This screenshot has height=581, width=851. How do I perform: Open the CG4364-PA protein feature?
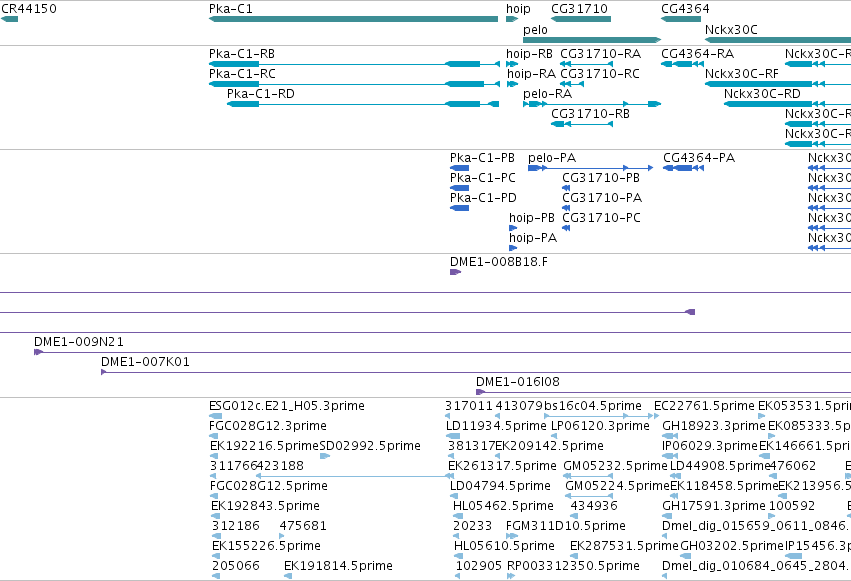[683, 168]
